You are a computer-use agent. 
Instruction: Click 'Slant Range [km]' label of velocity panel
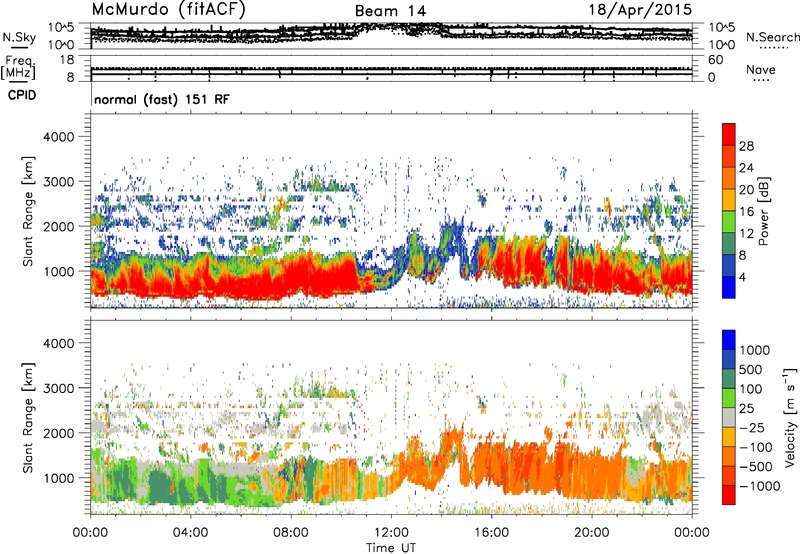tap(28, 417)
